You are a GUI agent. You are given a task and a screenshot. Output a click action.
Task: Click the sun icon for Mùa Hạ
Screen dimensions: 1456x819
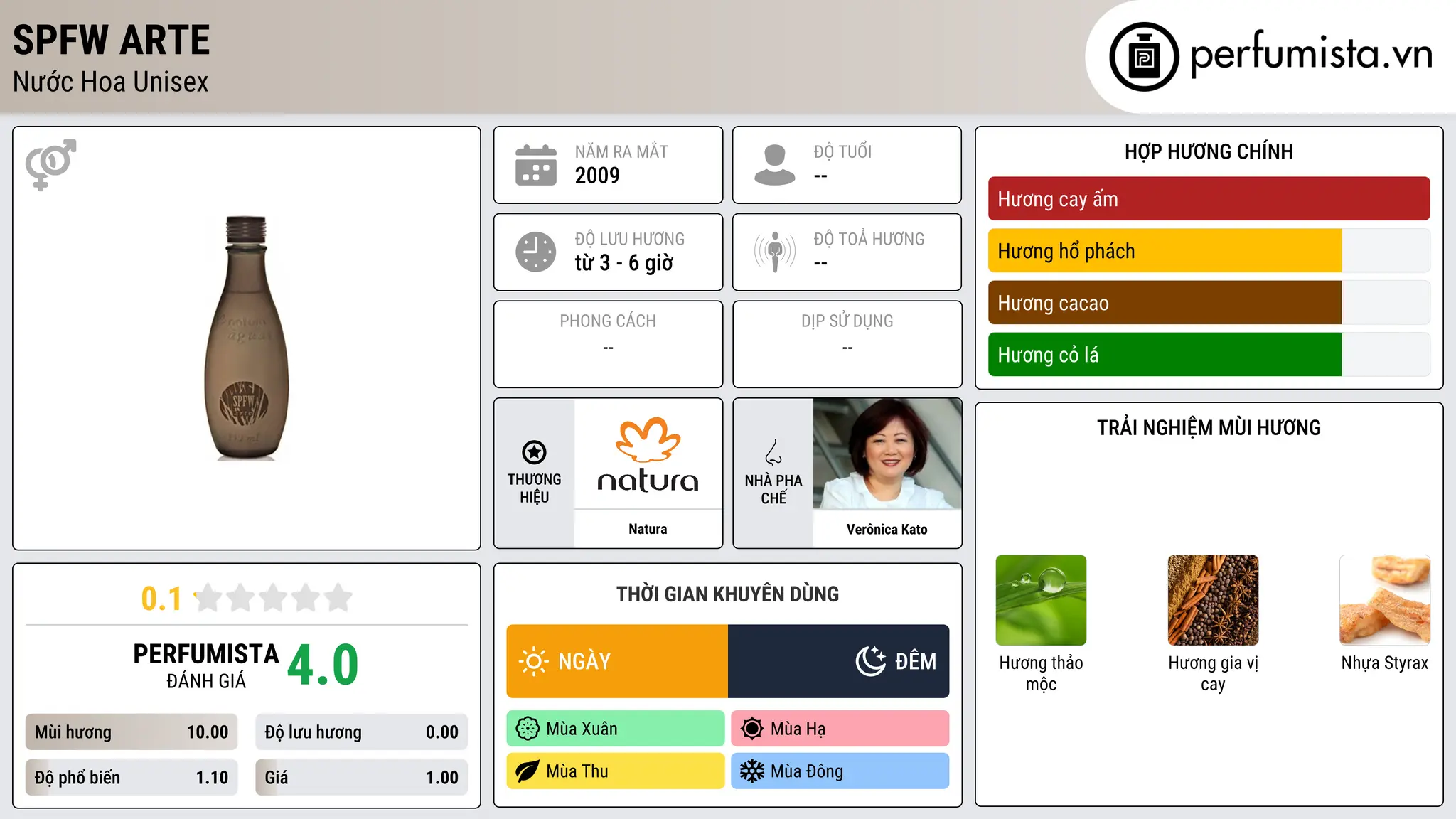tap(752, 729)
